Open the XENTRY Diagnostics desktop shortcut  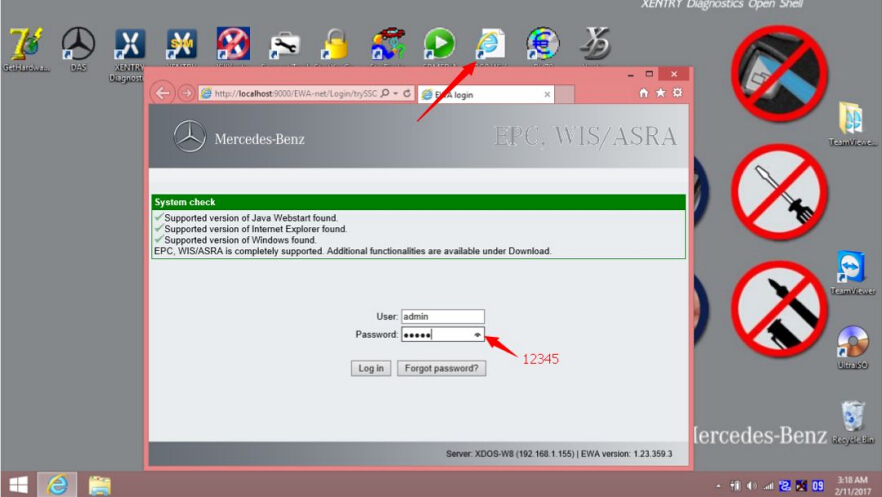130,44
